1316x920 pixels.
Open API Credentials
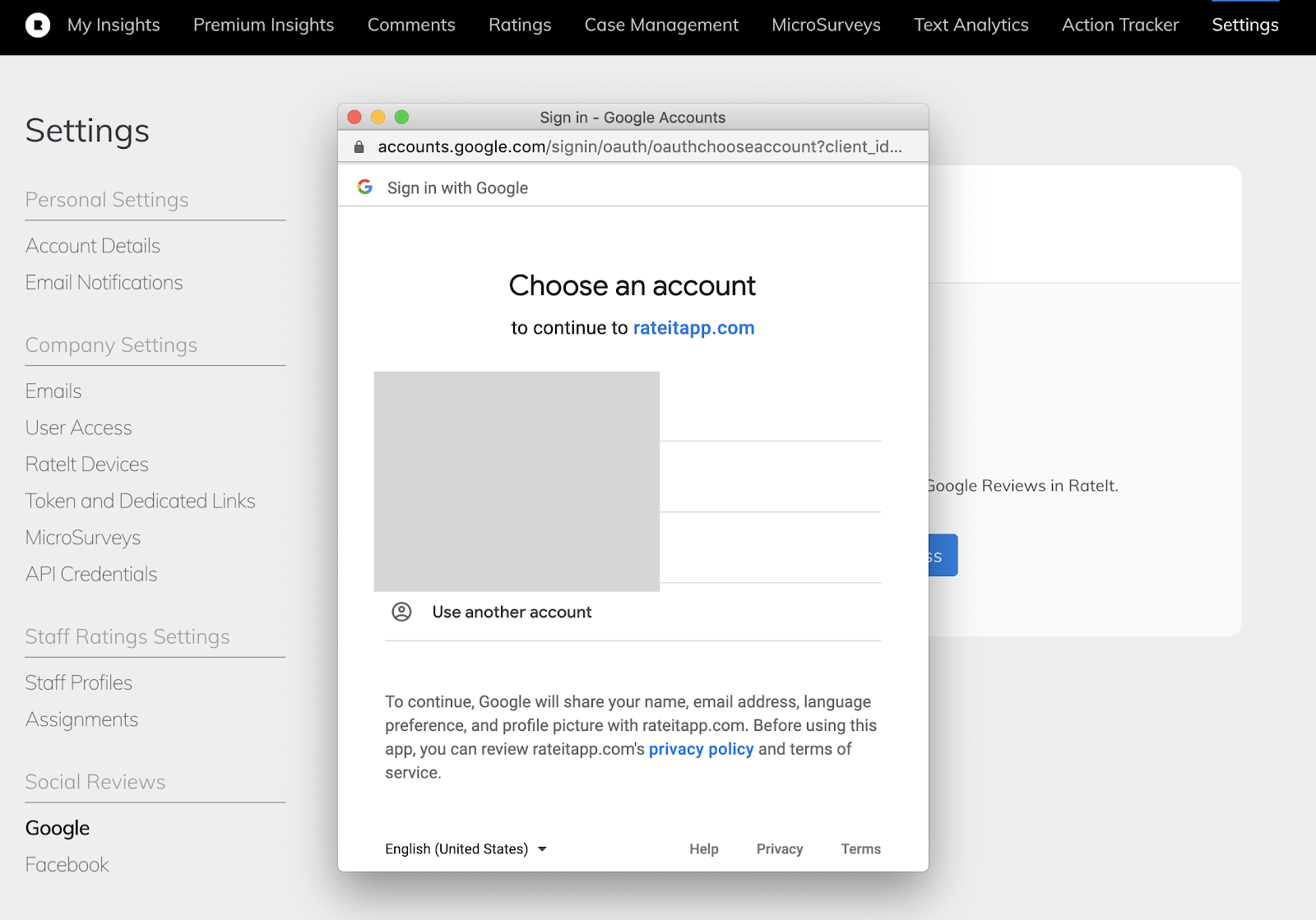pos(91,575)
